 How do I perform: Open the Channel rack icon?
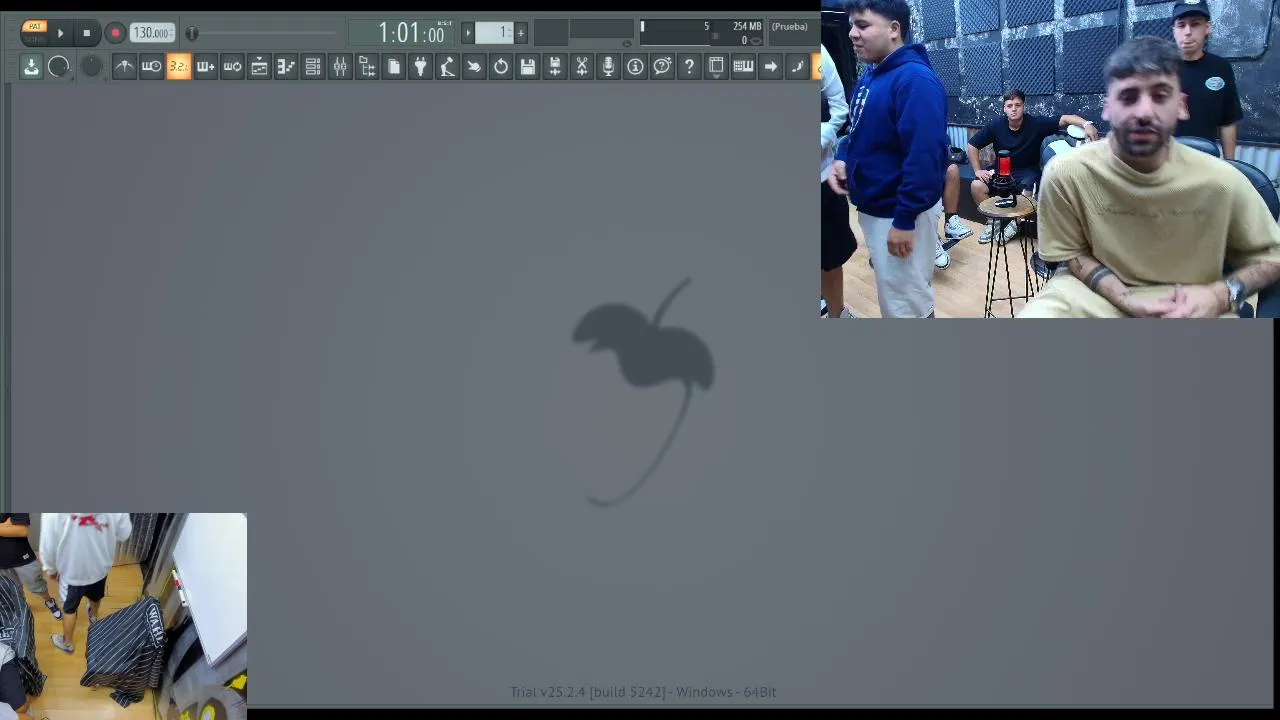[313, 66]
